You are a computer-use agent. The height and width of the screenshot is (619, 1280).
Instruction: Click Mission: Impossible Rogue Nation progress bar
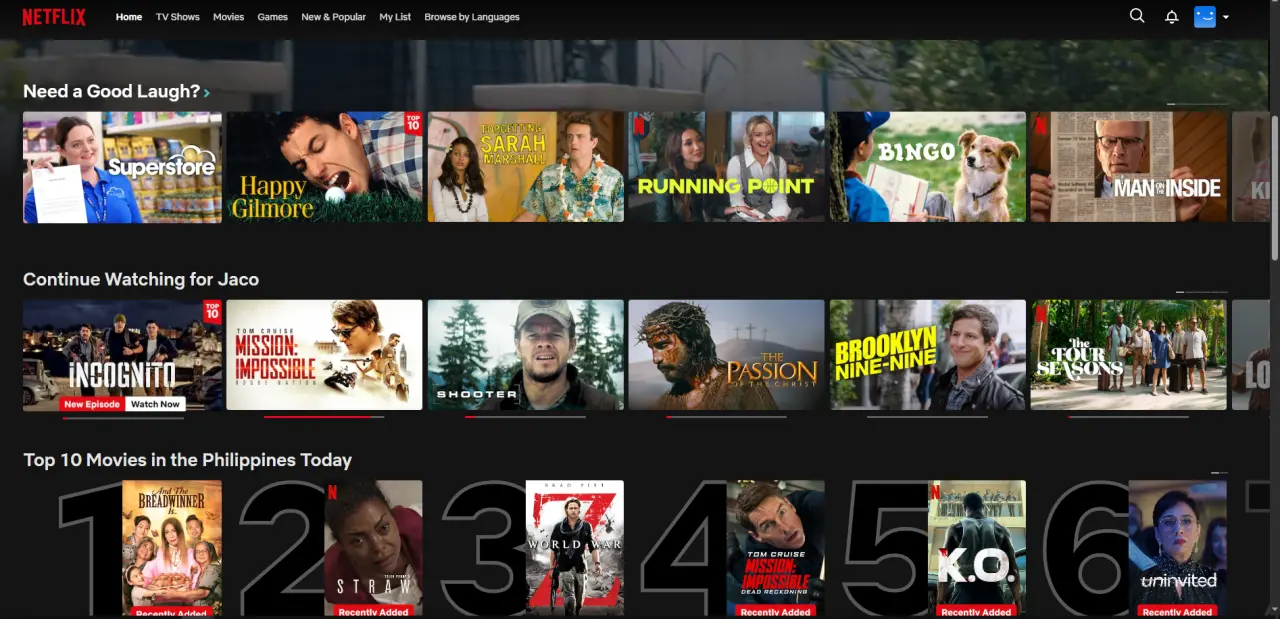coord(324,417)
